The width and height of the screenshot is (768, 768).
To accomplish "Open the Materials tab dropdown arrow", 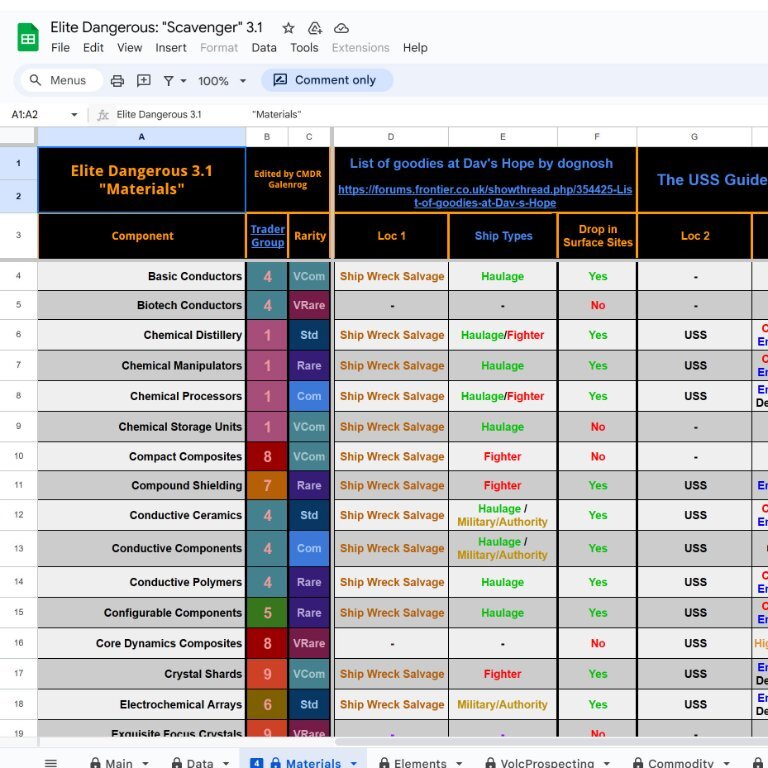I will 353,763.
